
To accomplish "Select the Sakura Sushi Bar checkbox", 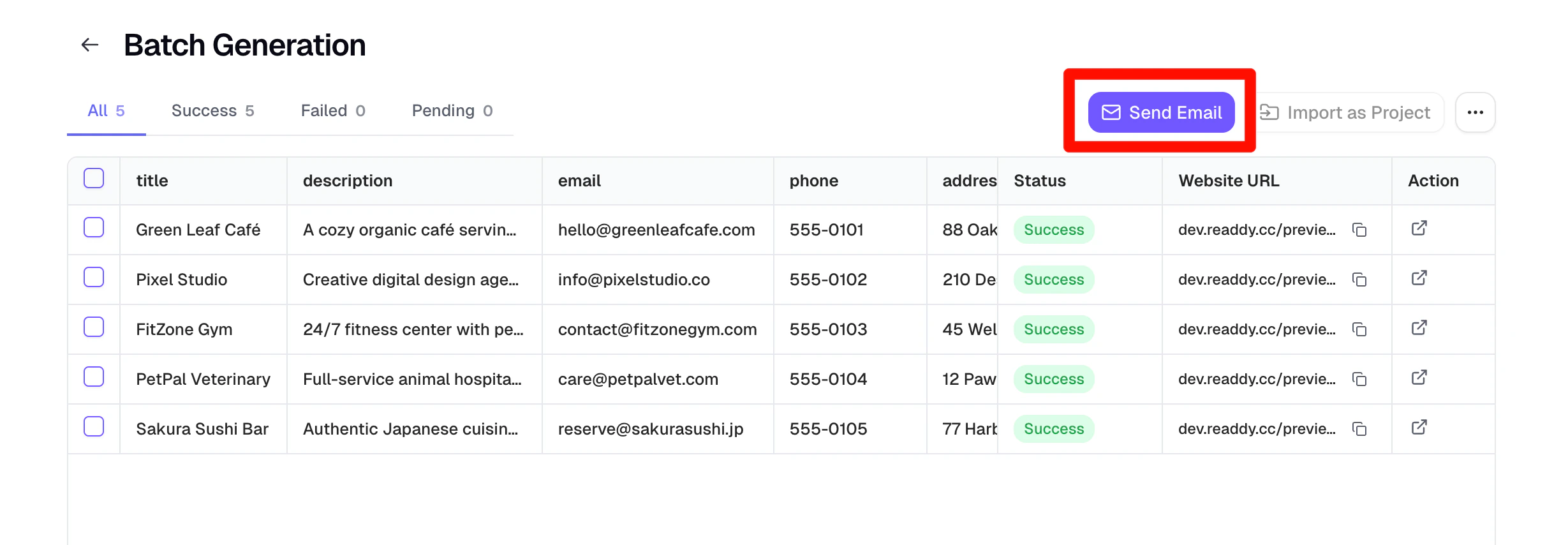I will point(94,427).
